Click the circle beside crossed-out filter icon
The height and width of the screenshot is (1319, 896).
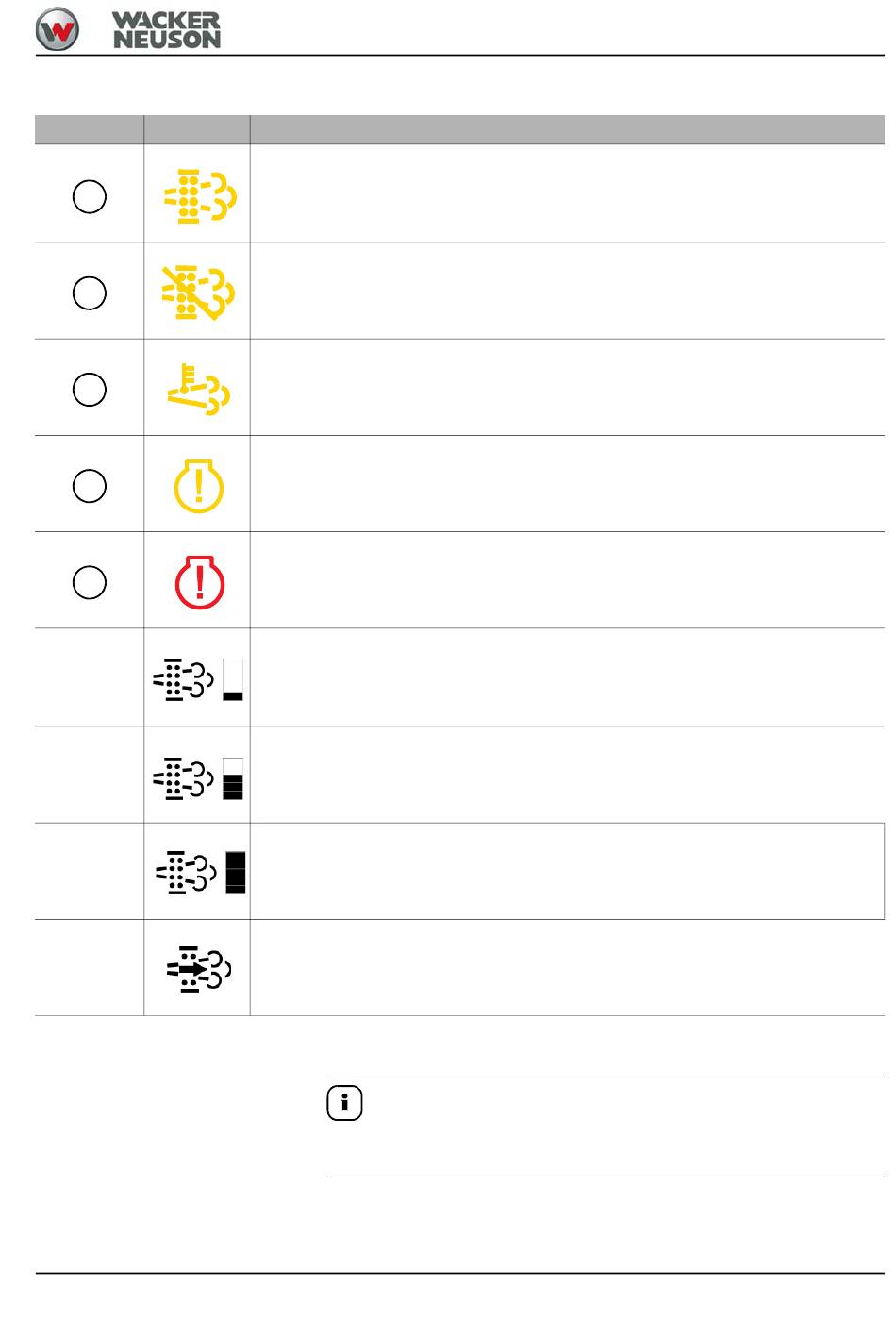click(90, 292)
